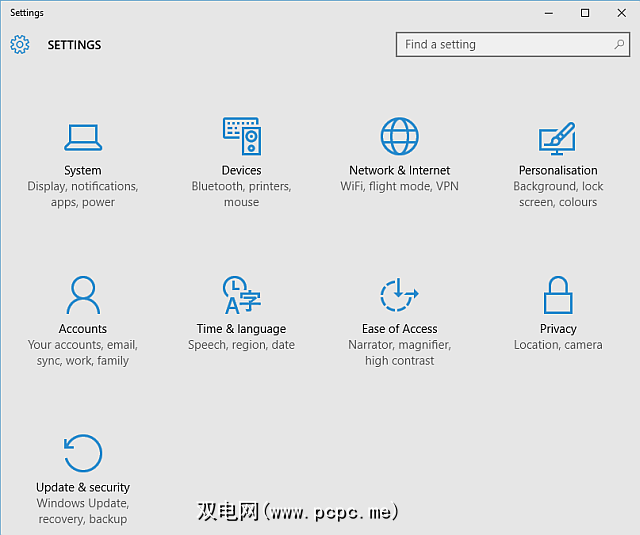Open the 'Time & language' label
This screenshot has height=535, width=640.
[x=241, y=329]
